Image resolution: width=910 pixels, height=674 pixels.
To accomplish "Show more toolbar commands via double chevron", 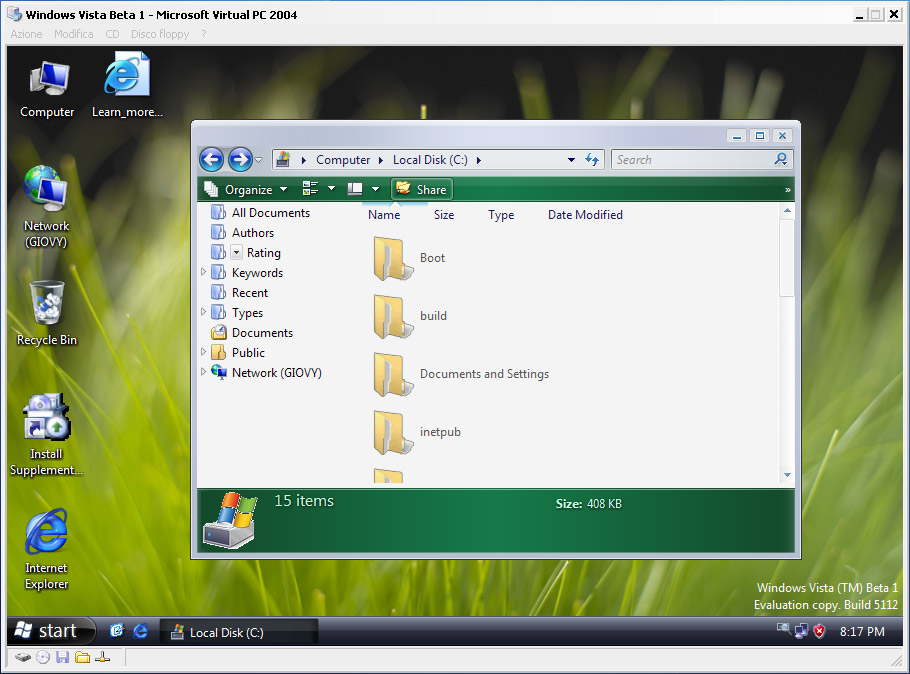I will point(788,190).
